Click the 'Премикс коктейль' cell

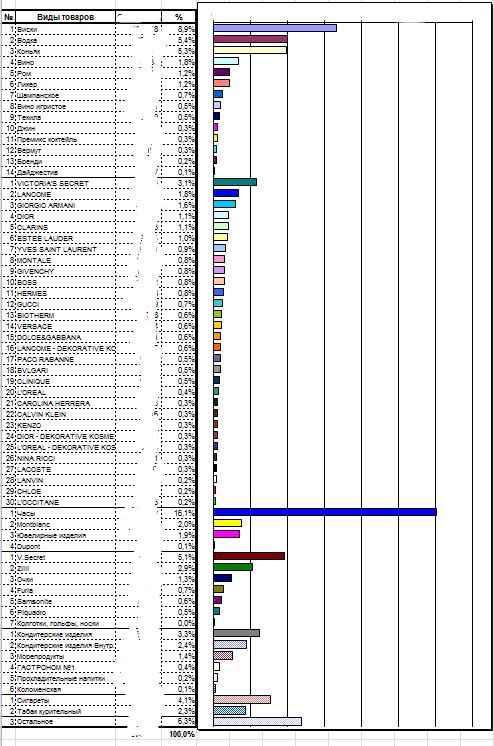click(66, 139)
